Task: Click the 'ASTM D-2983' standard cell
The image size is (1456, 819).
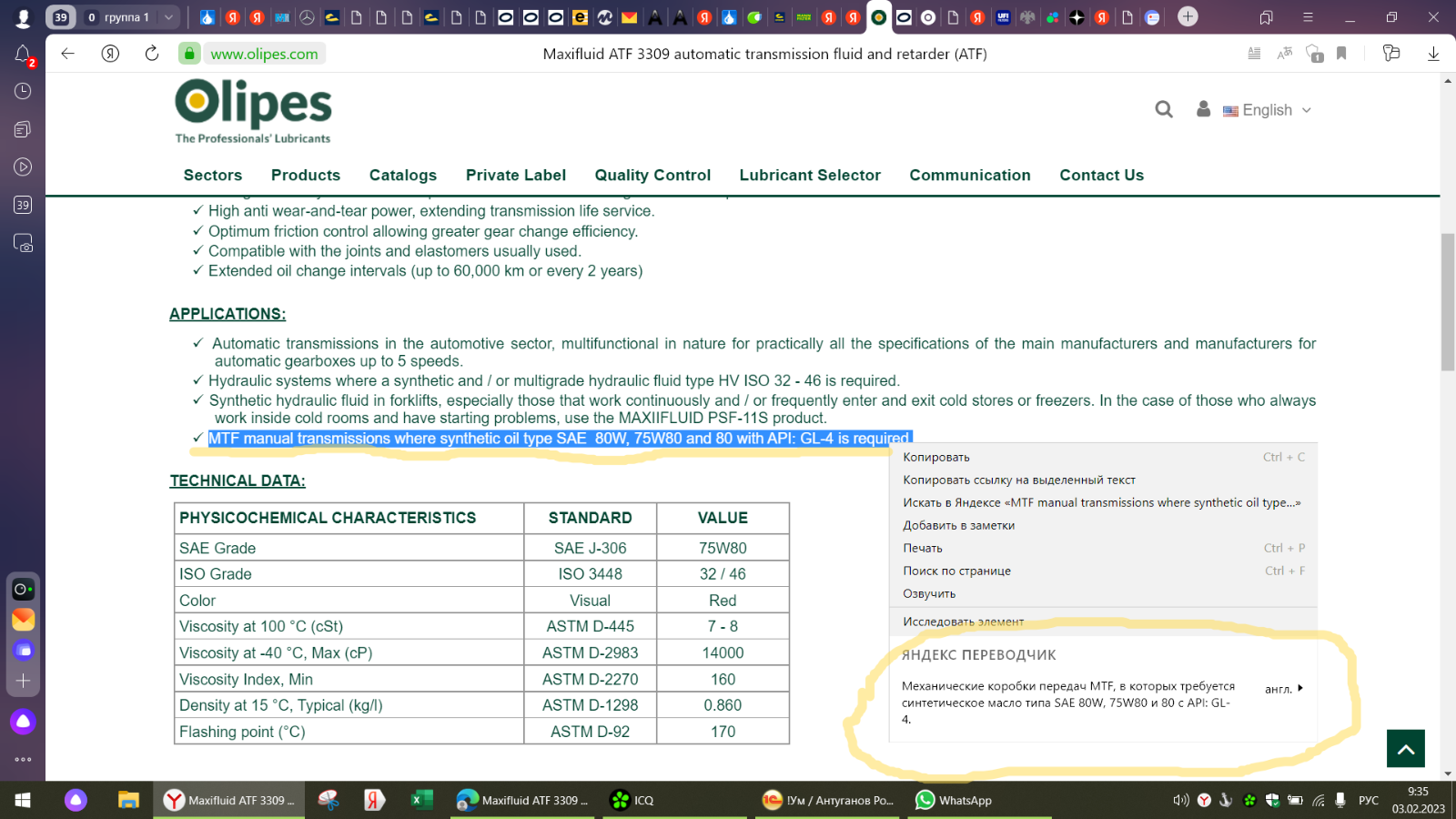Action: point(590,652)
